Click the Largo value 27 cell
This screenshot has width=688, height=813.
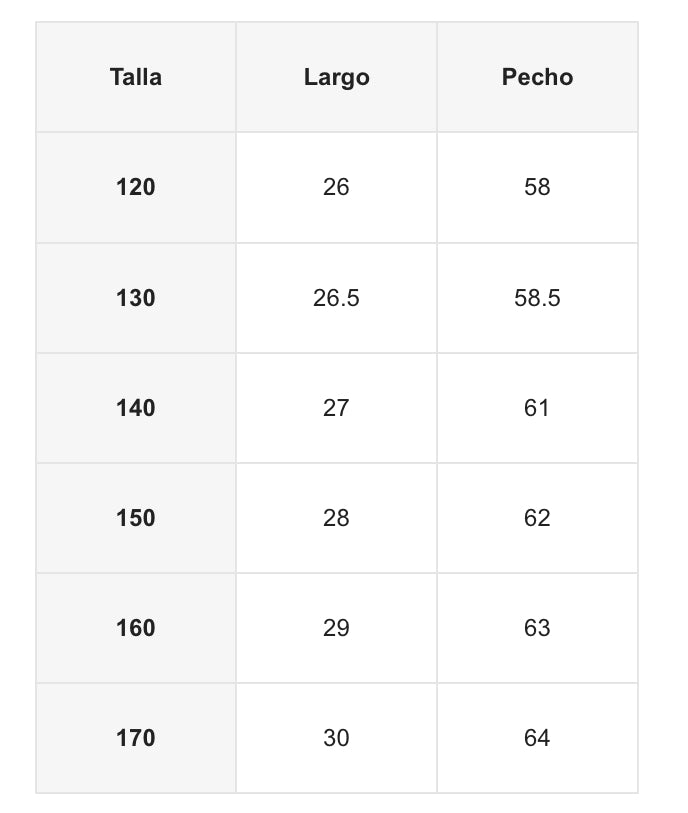click(x=336, y=408)
